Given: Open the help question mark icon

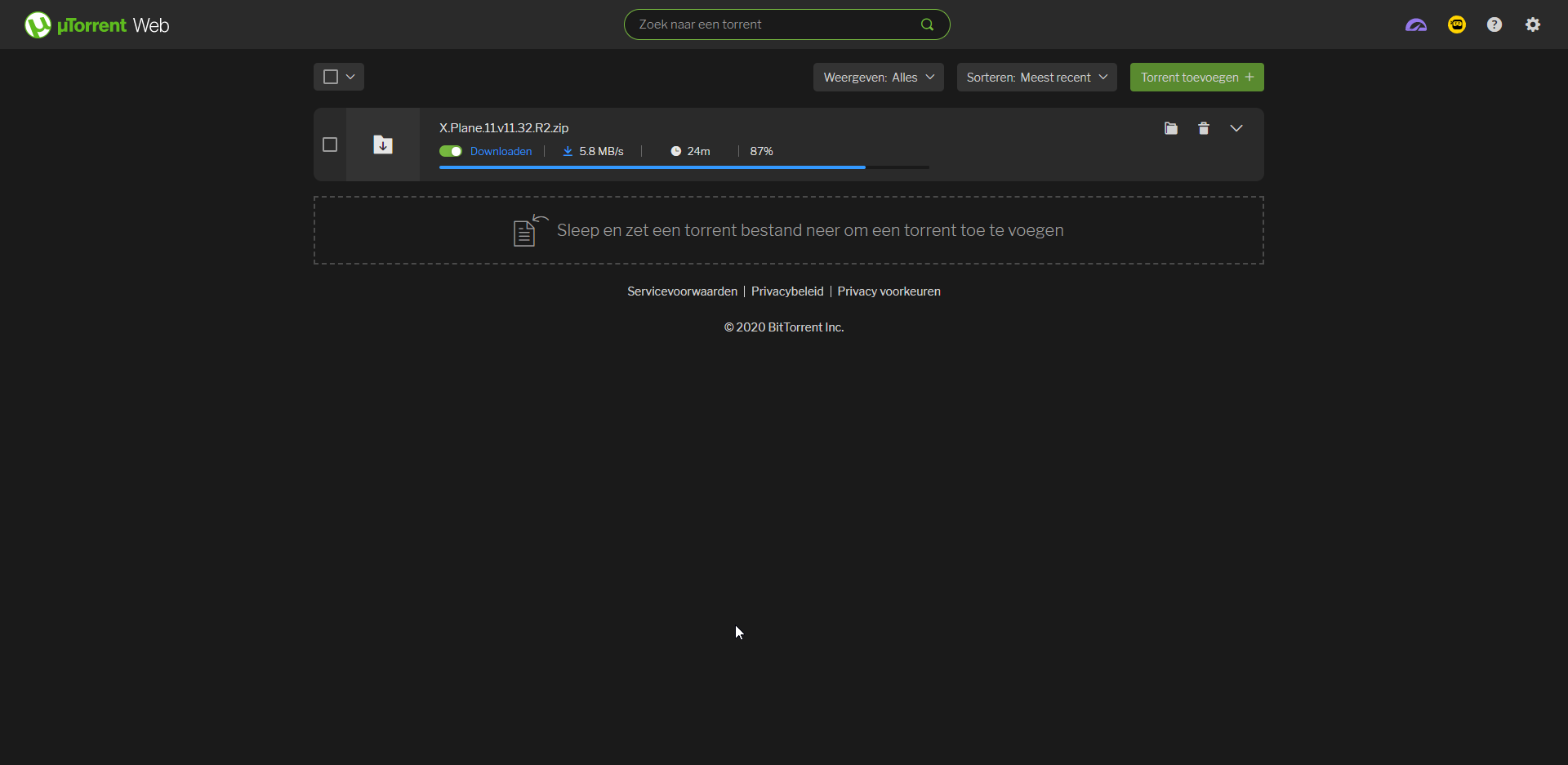Looking at the screenshot, I should tap(1494, 24).
